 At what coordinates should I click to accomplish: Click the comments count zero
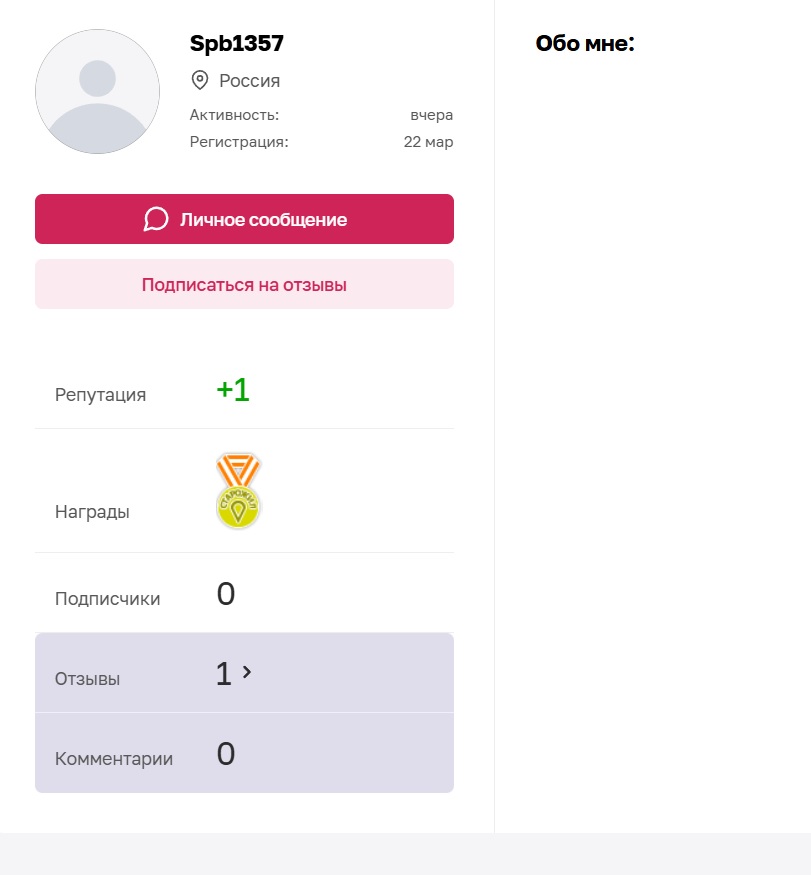(x=226, y=754)
